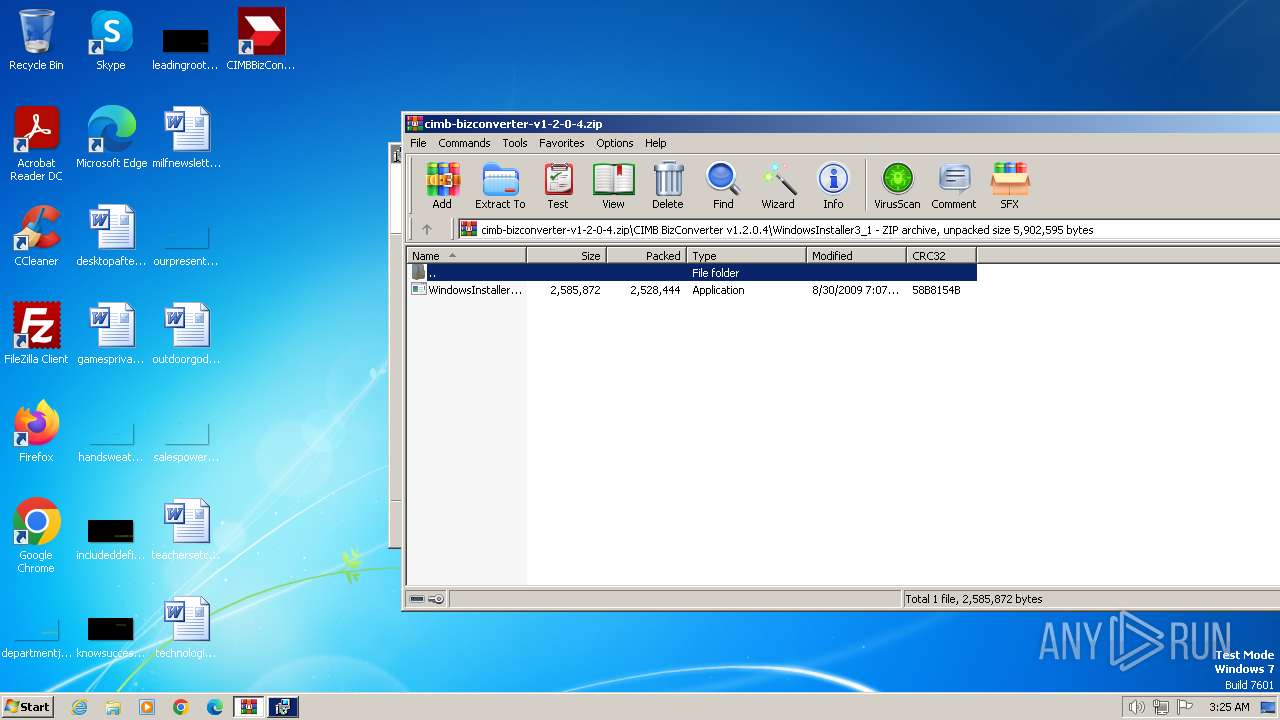
Task: Open the Help menu
Action: click(655, 143)
